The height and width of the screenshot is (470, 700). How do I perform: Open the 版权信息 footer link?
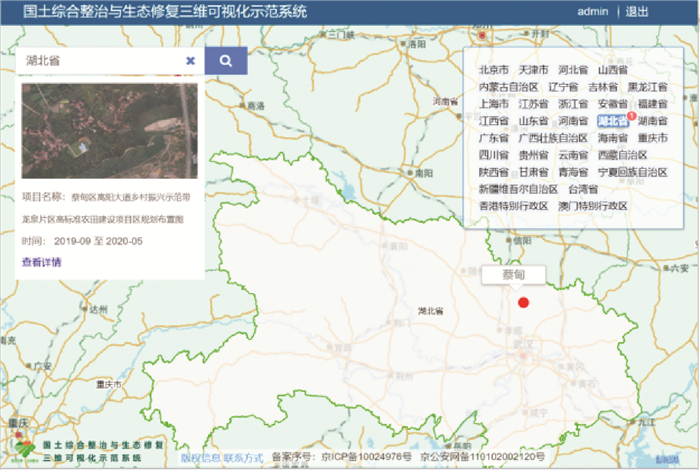200,458
